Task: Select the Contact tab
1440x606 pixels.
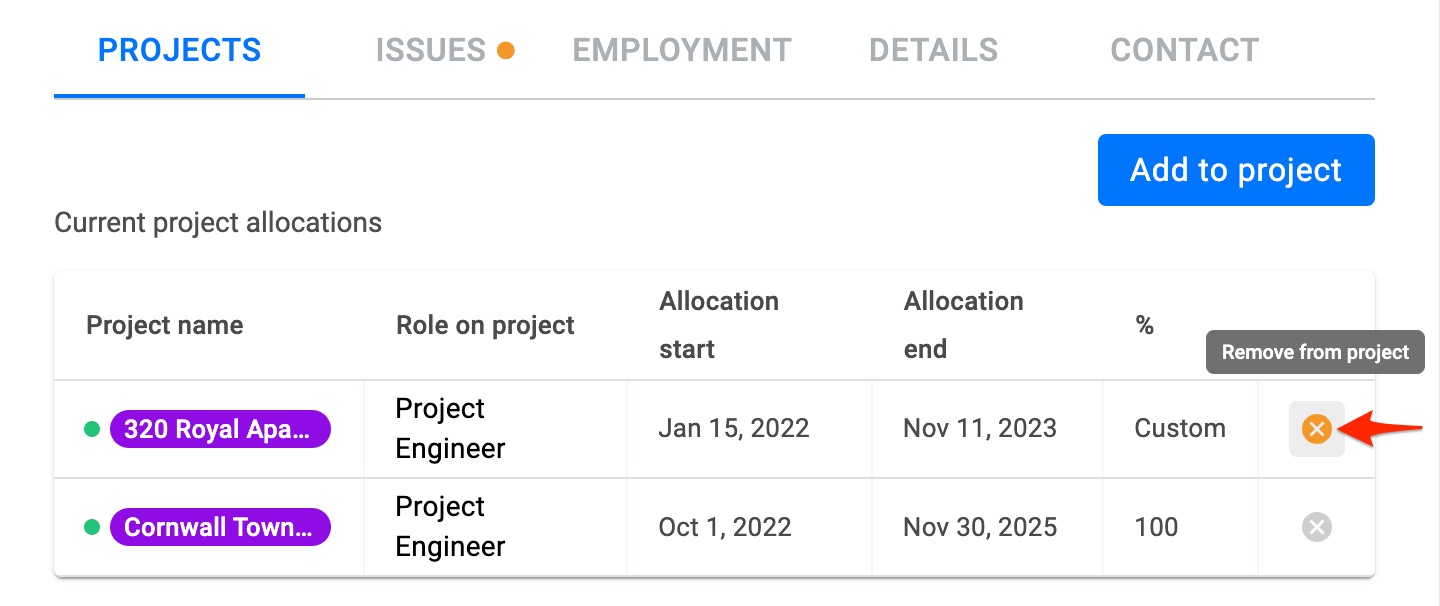Action: click(x=1185, y=50)
